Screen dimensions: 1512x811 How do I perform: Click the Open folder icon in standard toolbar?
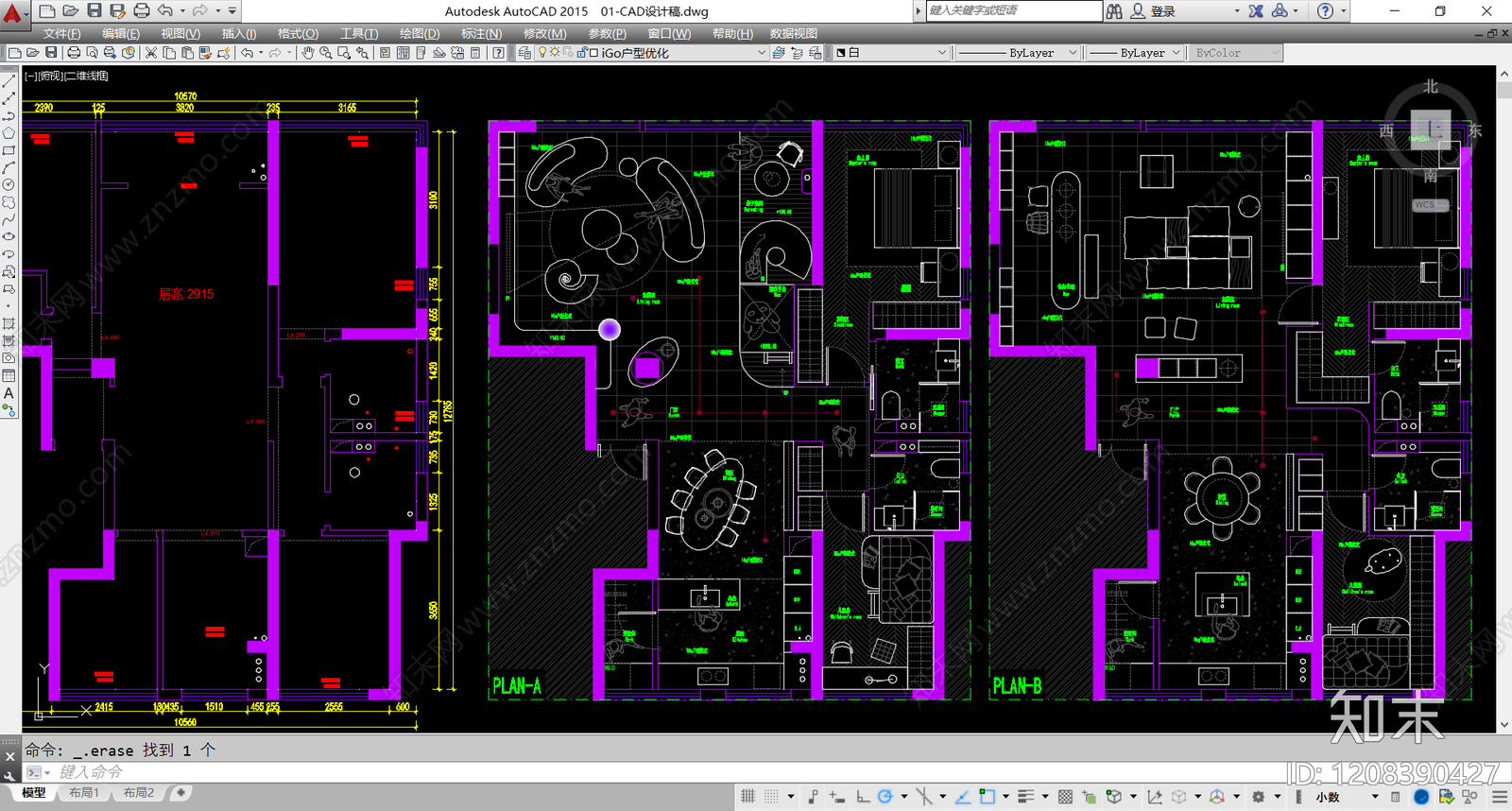[33, 53]
